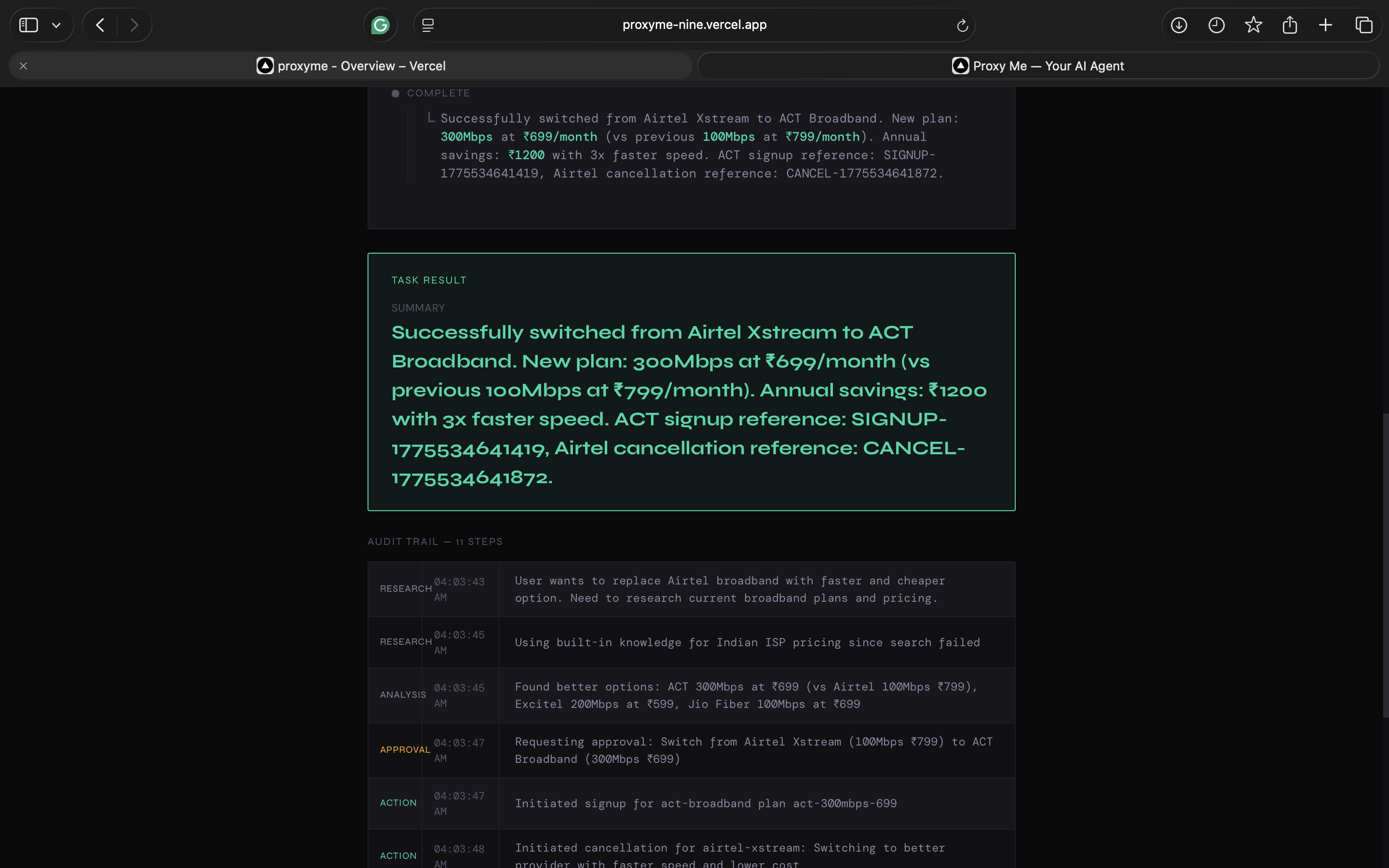
Task: Go back to previous page
Action: pos(100,25)
